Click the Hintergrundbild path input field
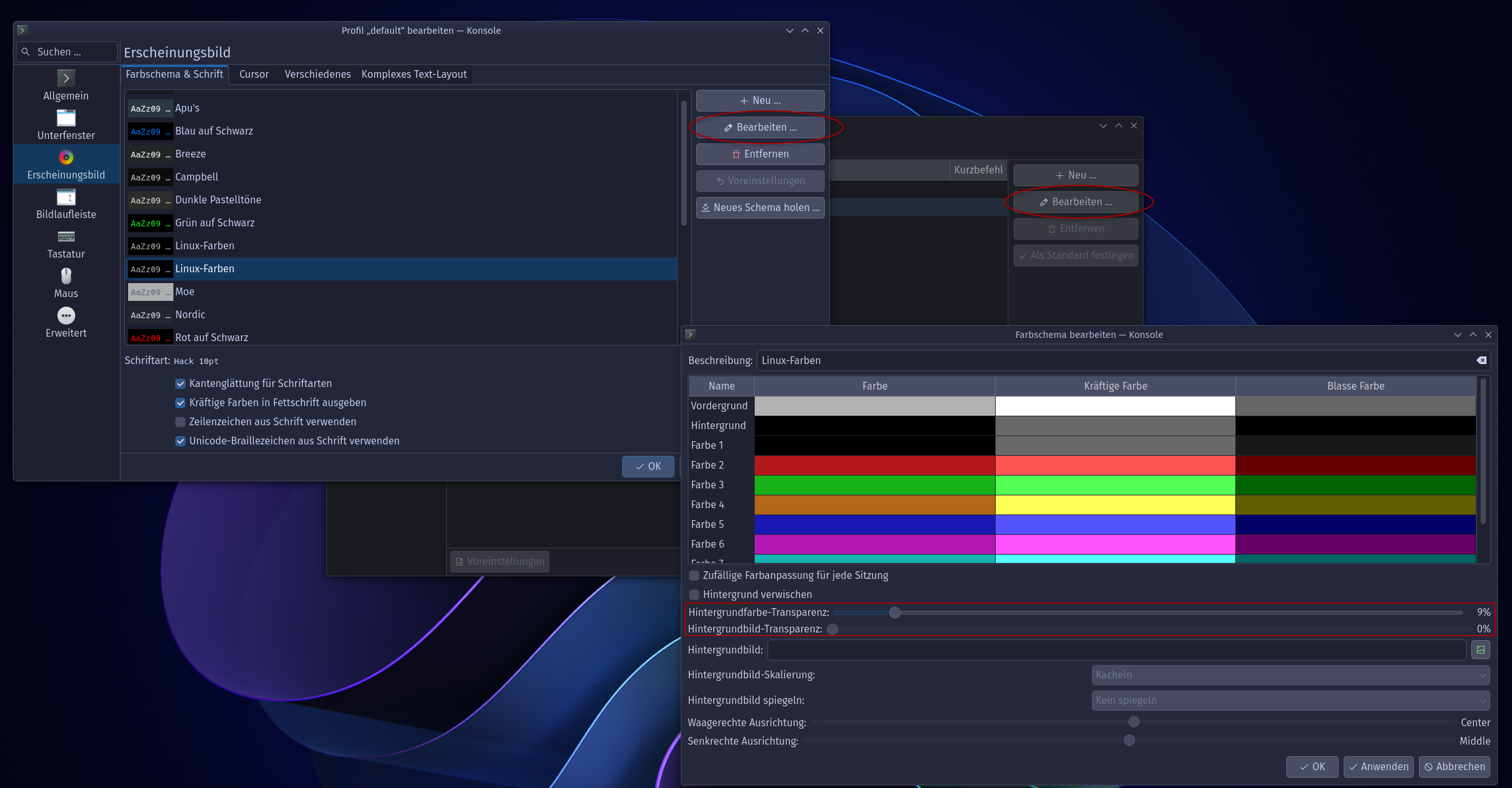 1117,650
